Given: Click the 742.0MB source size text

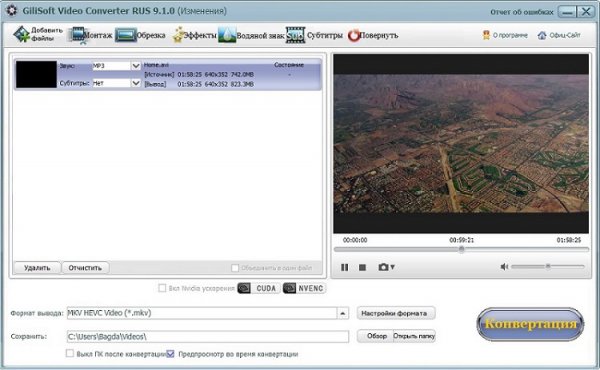Looking at the screenshot, I should tap(242, 74).
